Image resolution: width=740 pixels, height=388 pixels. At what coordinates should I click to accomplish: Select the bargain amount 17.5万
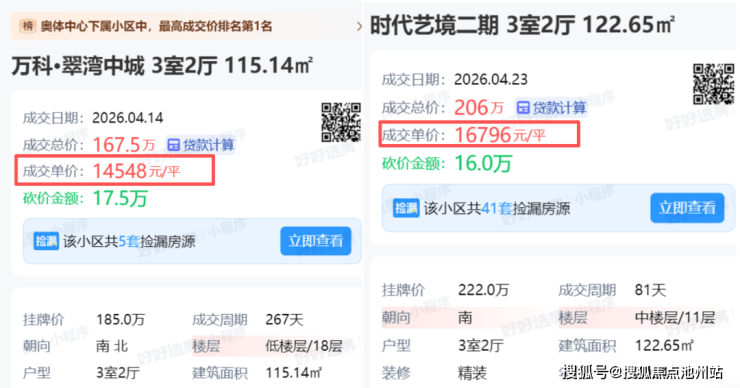pos(120,198)
